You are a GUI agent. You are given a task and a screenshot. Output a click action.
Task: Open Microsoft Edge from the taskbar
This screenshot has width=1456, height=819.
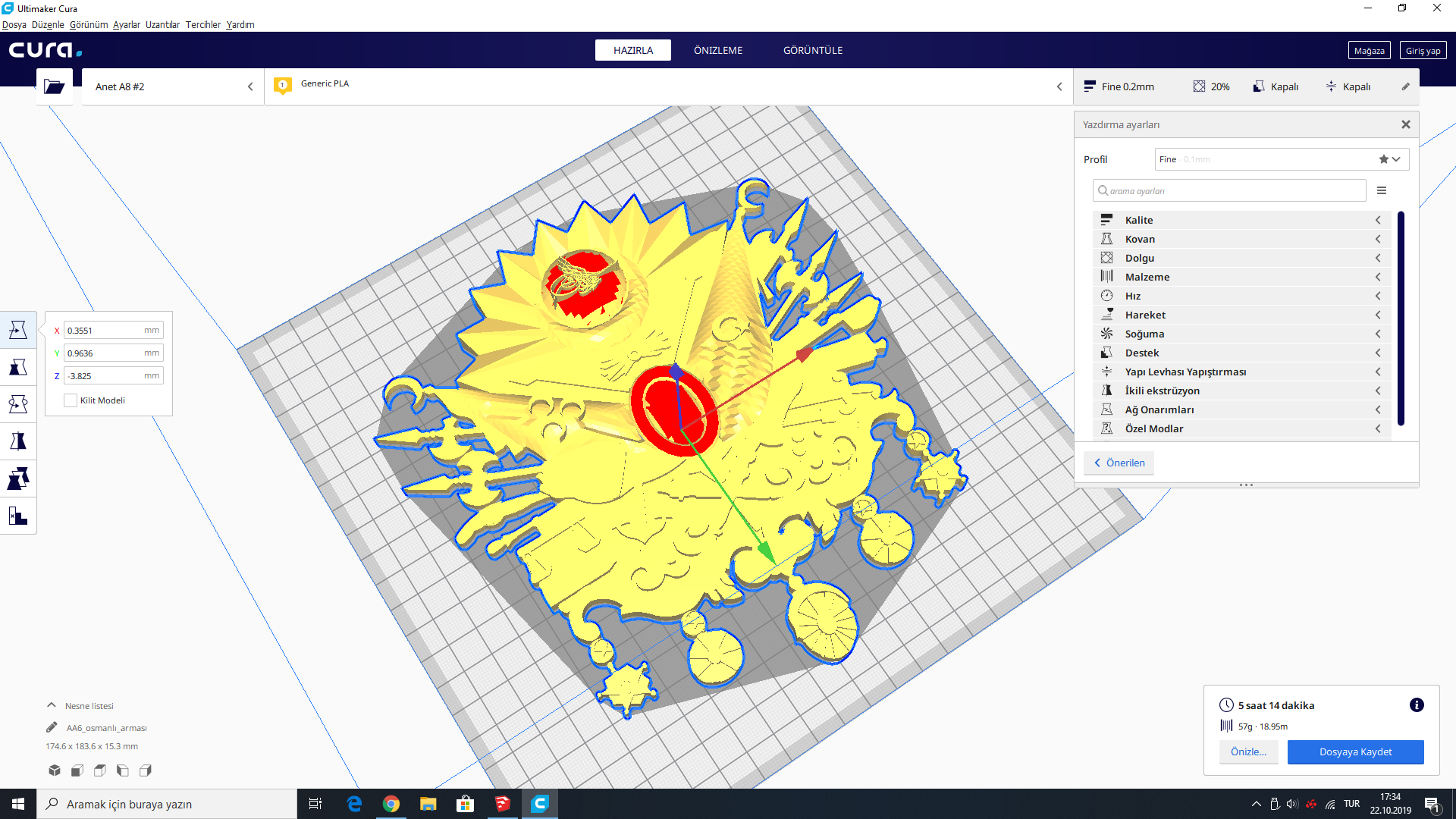[x=353, y=804]
